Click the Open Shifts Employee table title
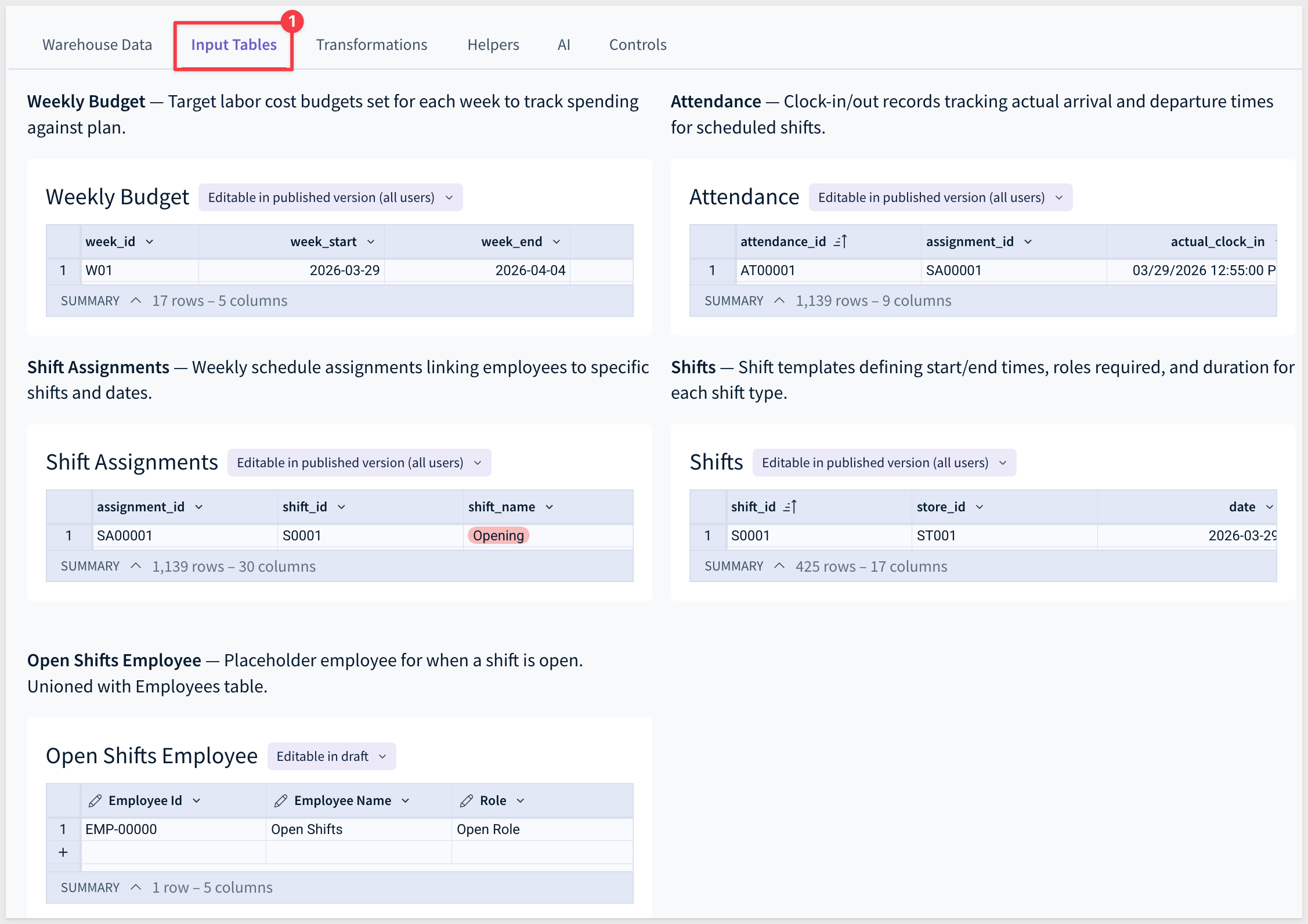The height and width of the screenshot is (924, 1308). tap(151, 756)
